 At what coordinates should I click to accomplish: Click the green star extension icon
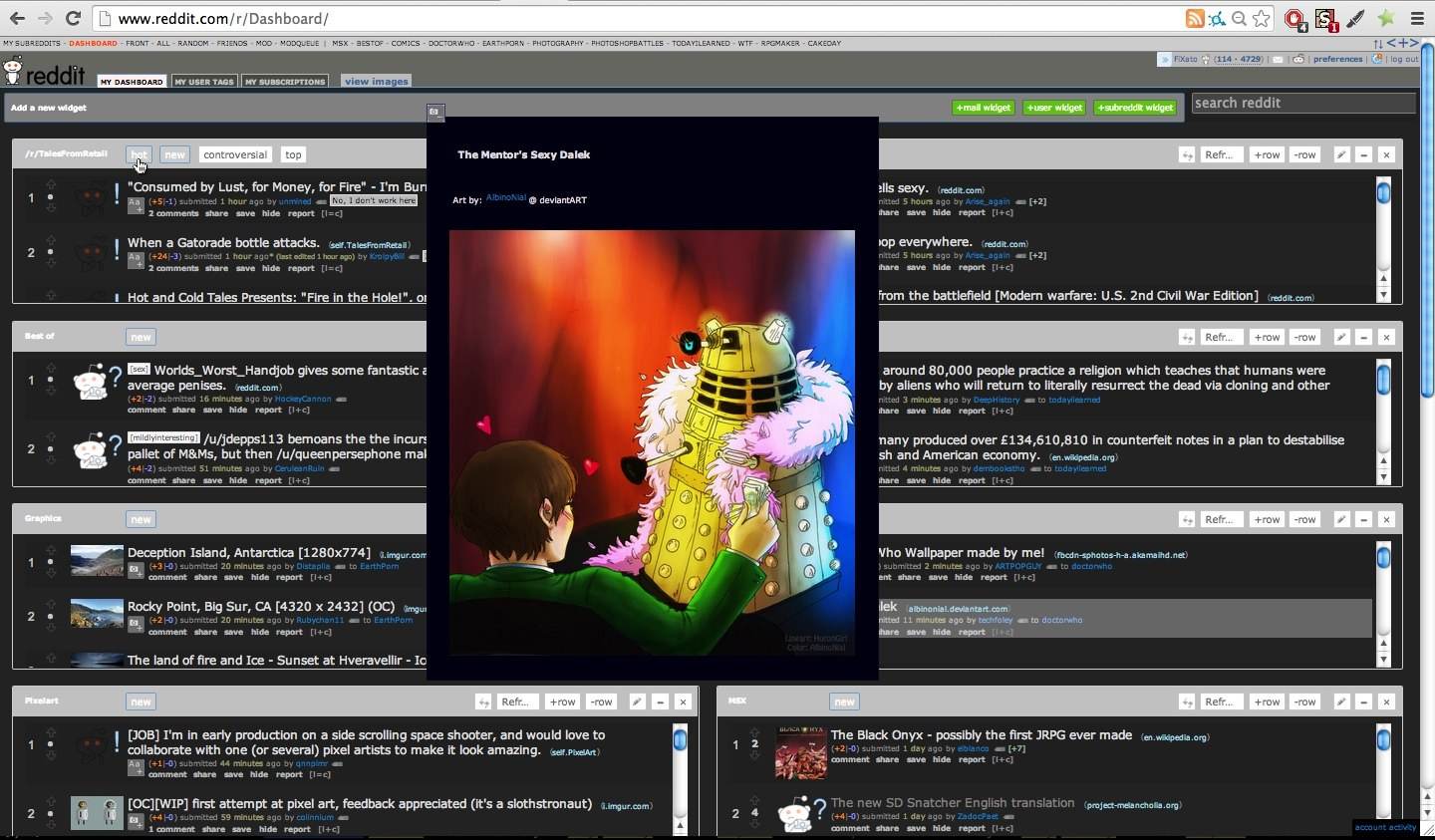coord(1386,18)
